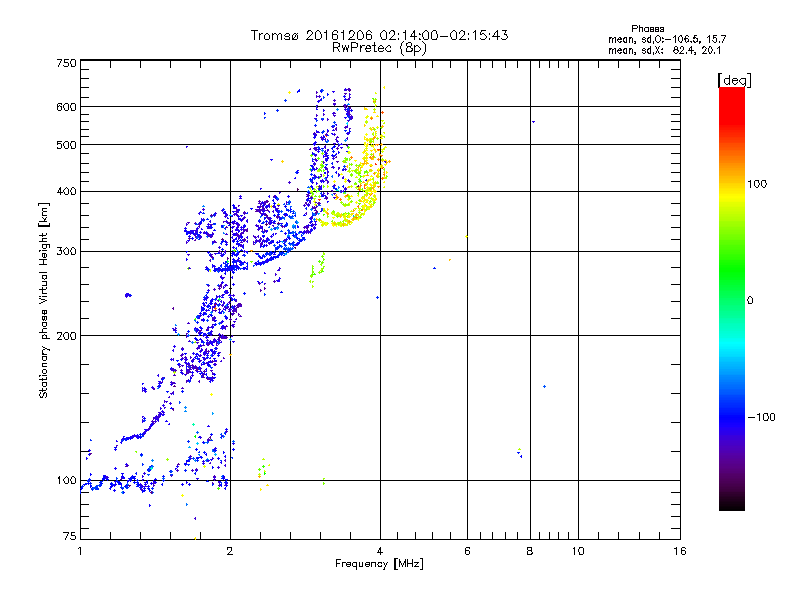Click the y-axis tick label '750'
The image size is (800, 600).
66,63
